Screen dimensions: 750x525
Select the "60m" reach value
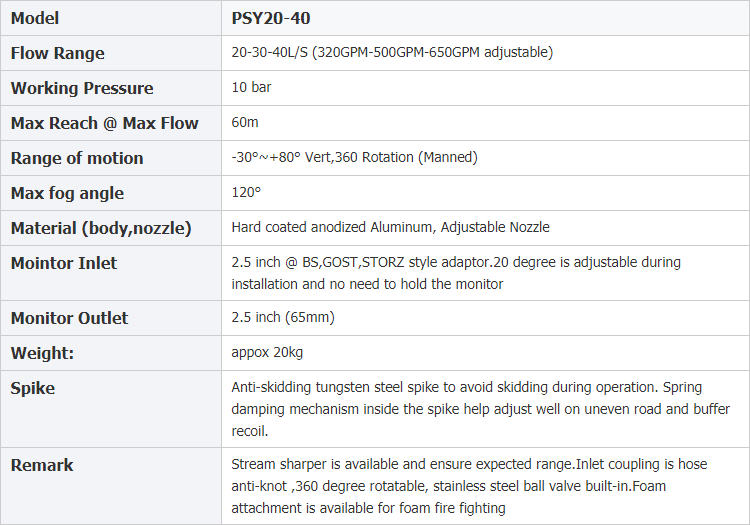[245, 122]
